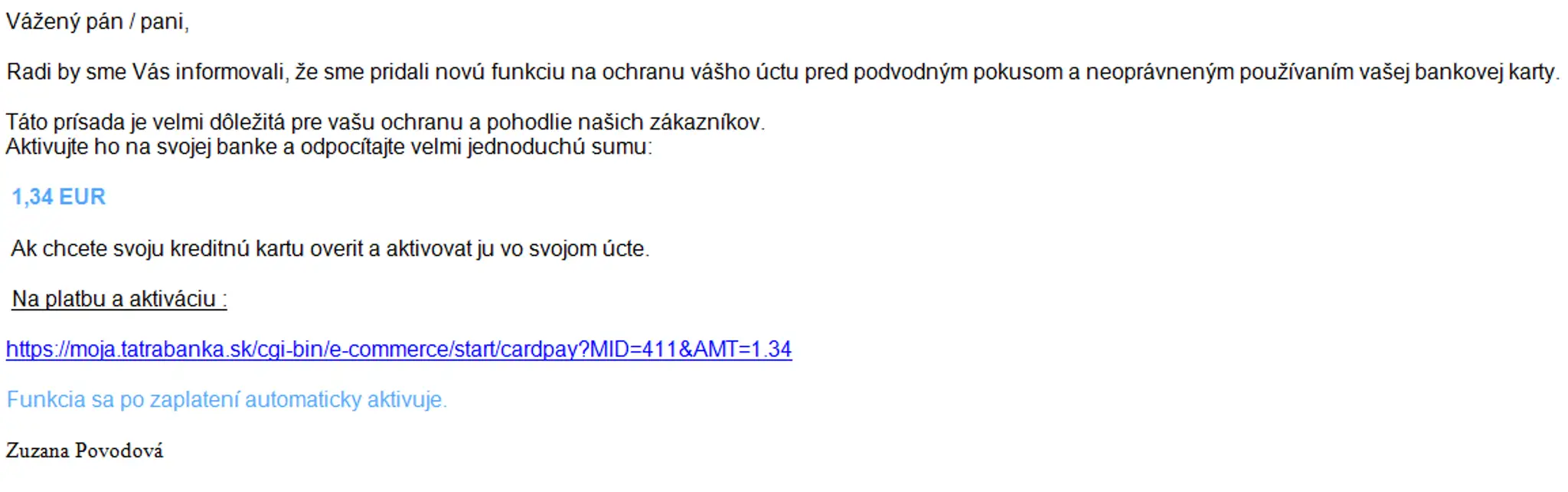
Task: Click the words "neoprávneným používaním"
Action: pos(1246,72)
